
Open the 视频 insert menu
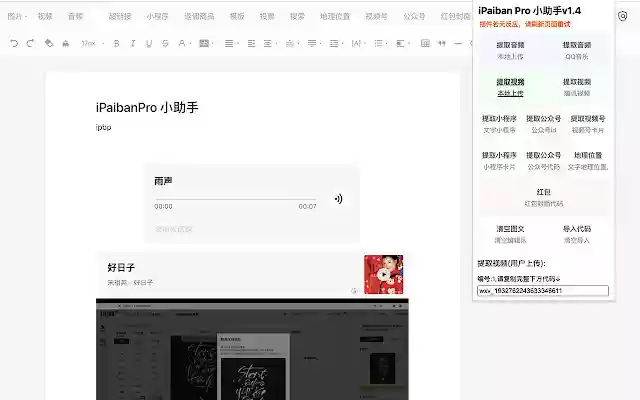click(x=45, y=16)
